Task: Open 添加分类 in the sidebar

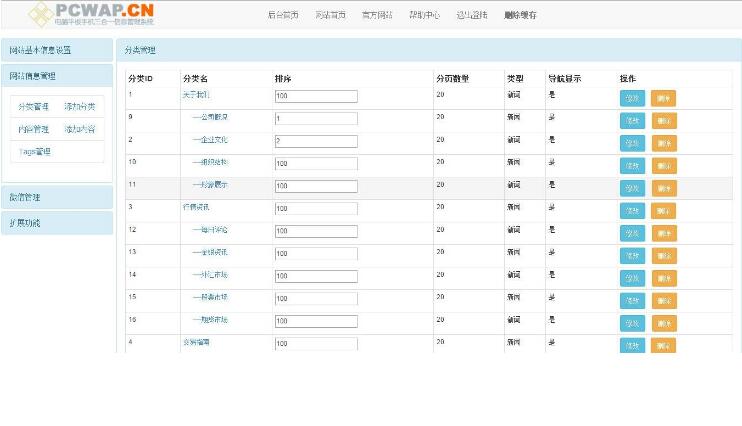Action: pos(80,106)
